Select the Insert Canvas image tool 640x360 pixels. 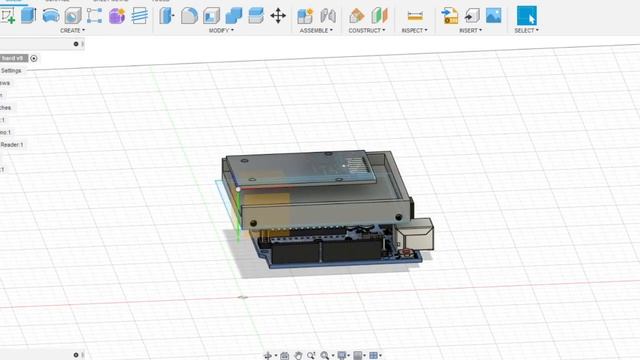tap(493, 16)
